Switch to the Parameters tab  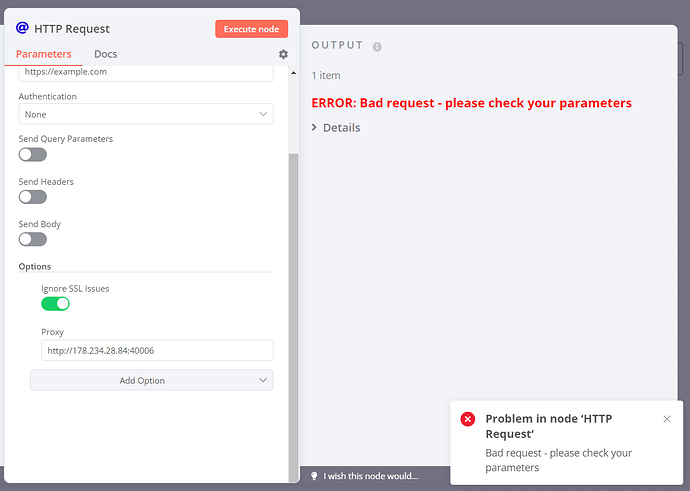44,54
